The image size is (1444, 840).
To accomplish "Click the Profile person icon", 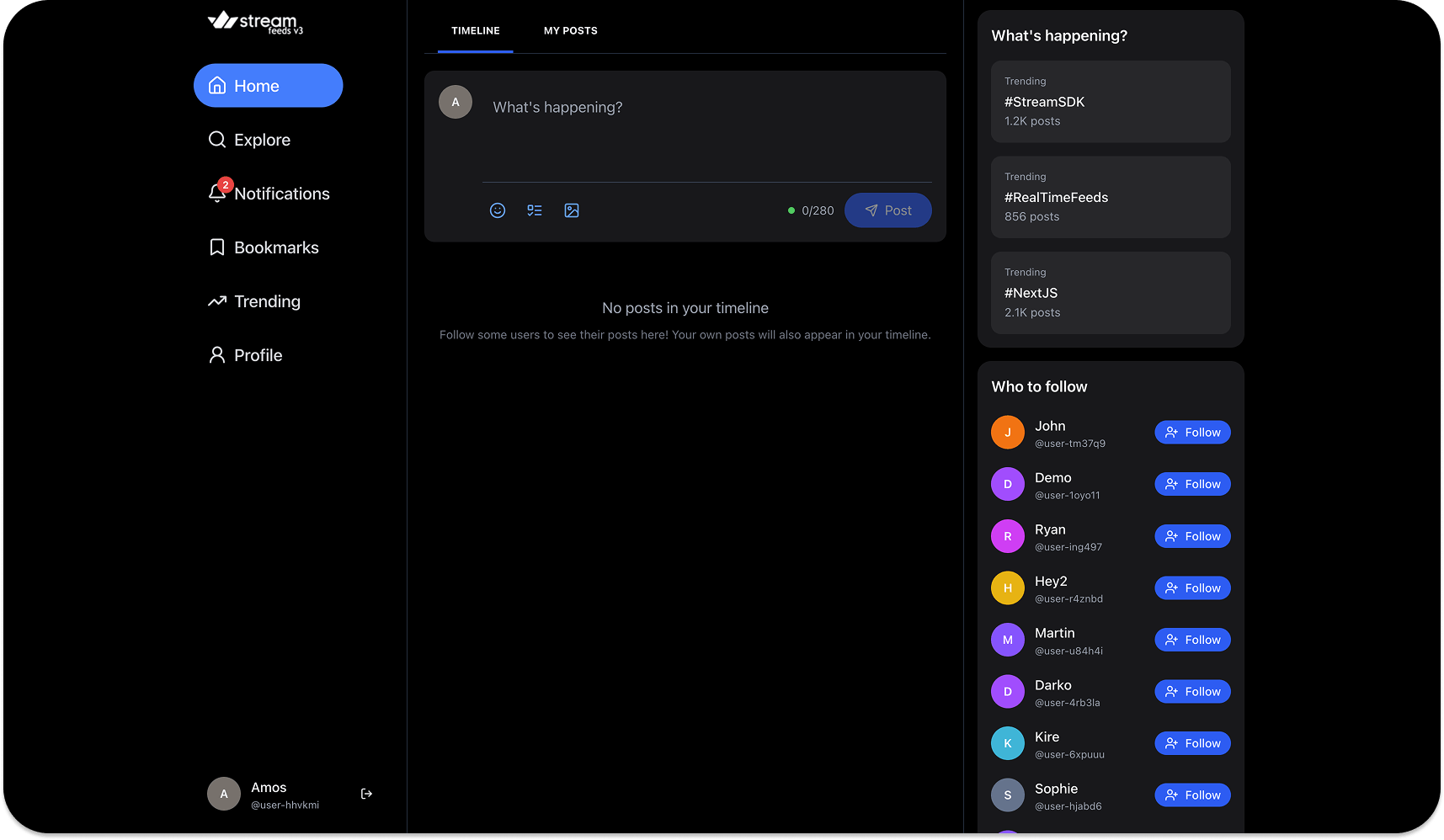I will [217, 355].
